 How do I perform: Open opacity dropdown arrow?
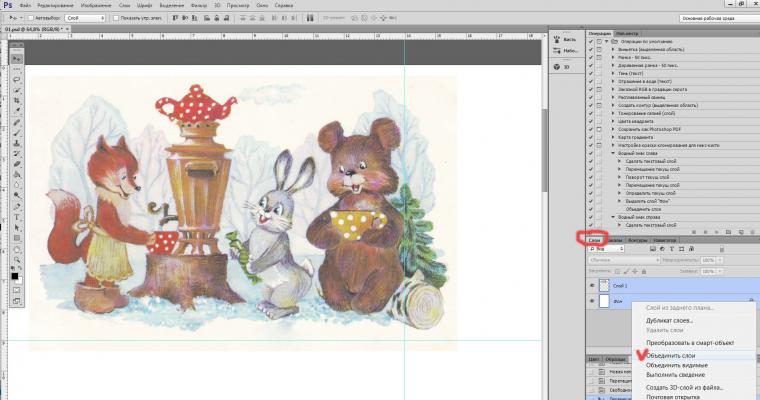pos(720,260)
